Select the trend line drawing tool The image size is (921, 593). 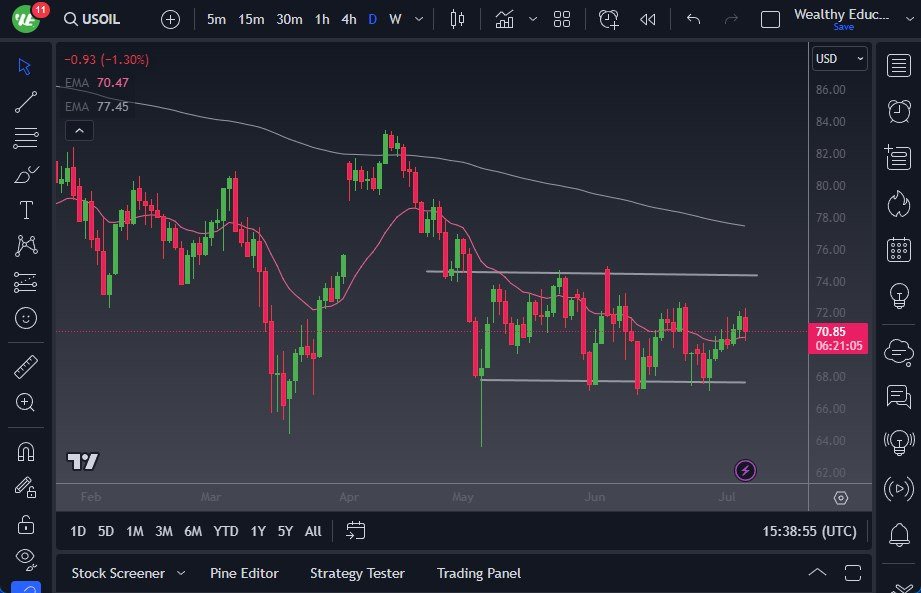26,101
